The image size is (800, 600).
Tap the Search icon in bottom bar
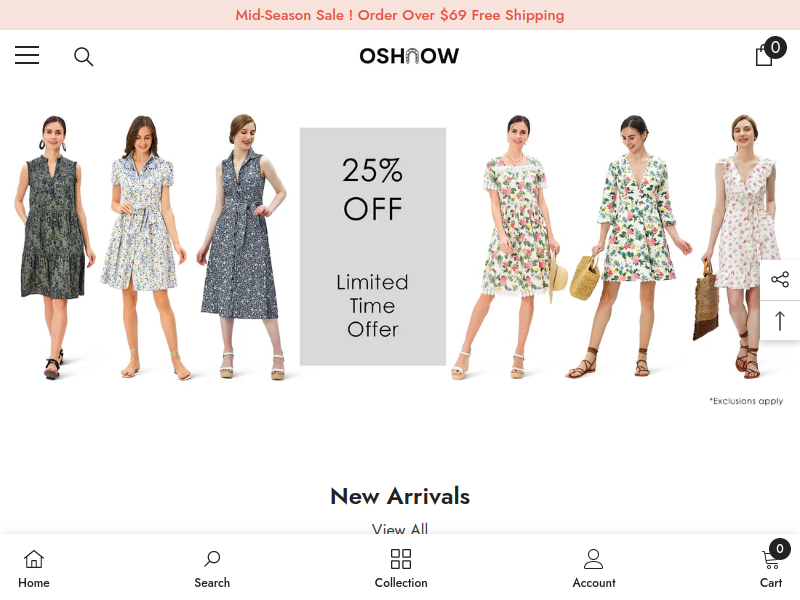212,568
